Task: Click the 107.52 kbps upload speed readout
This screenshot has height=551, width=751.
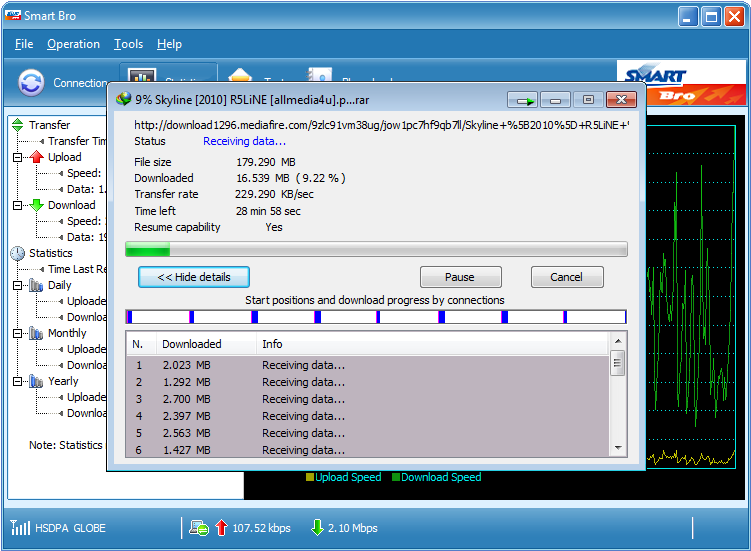Action: click(x=262, y=528)
